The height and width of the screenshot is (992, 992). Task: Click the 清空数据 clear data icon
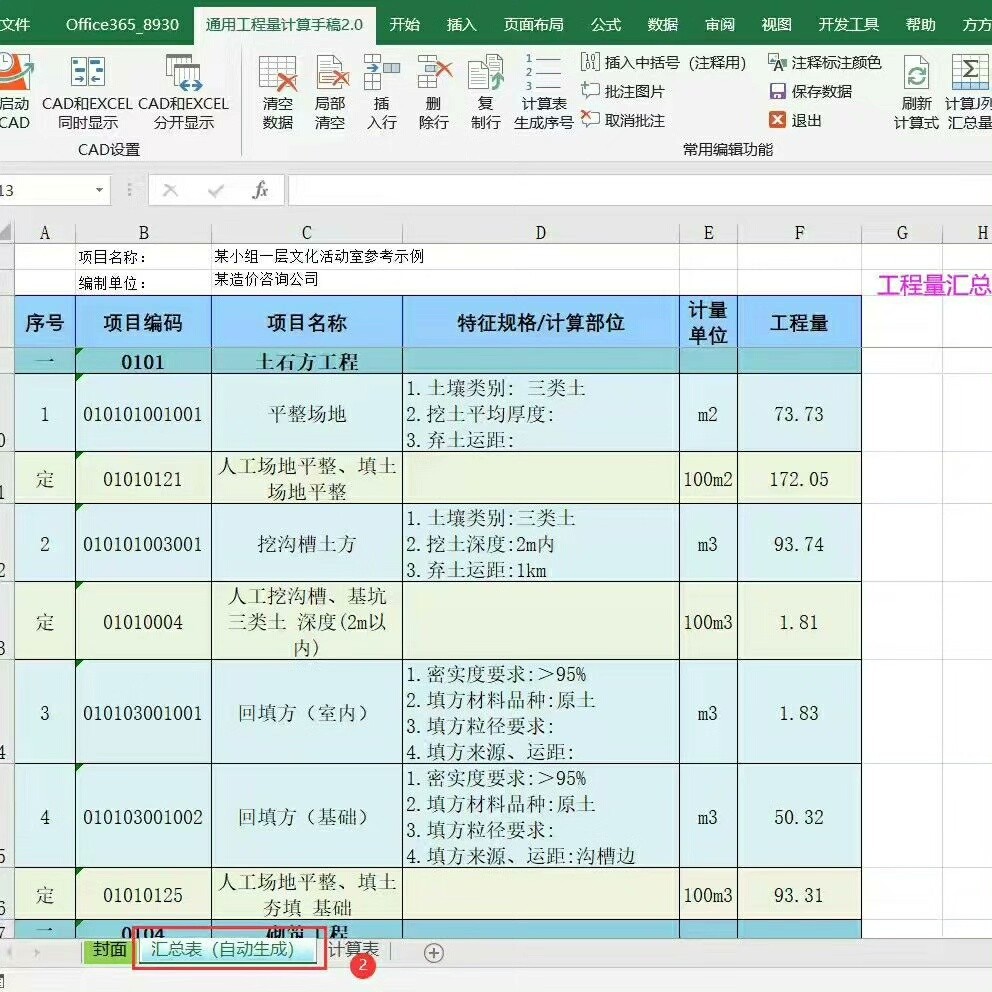[278, 92]
